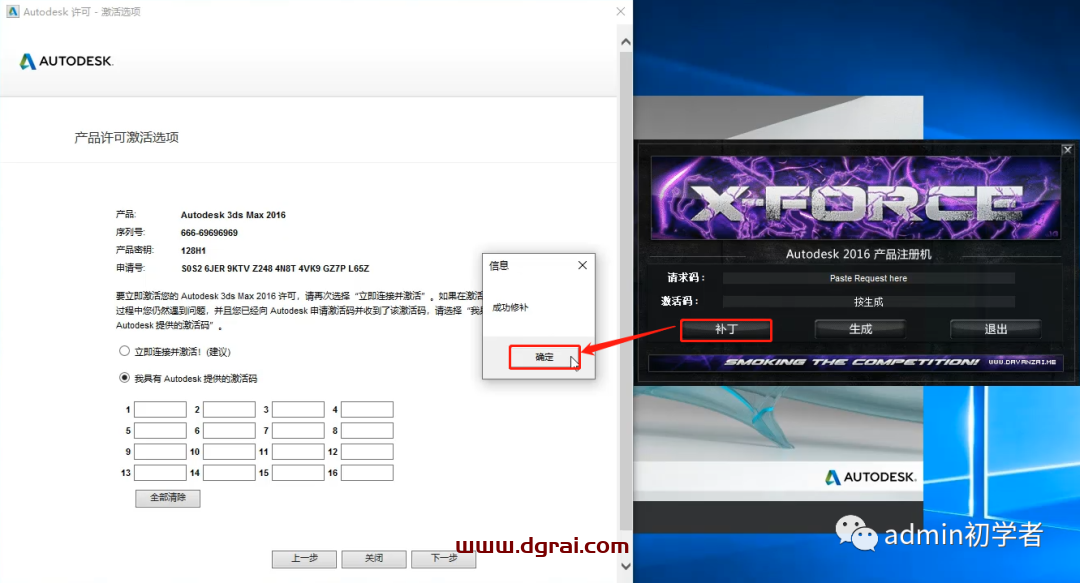
Task: Click activation code box 1
Action: point(160,409)
